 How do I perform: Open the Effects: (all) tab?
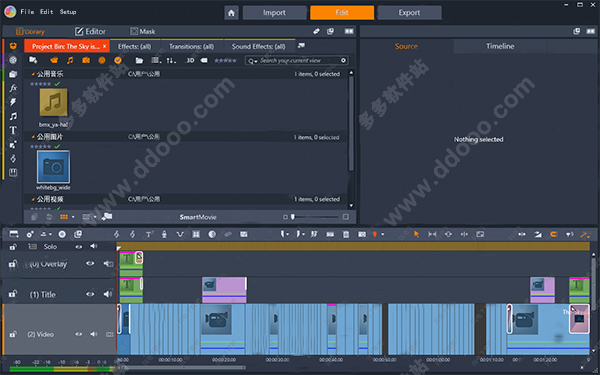135,47
